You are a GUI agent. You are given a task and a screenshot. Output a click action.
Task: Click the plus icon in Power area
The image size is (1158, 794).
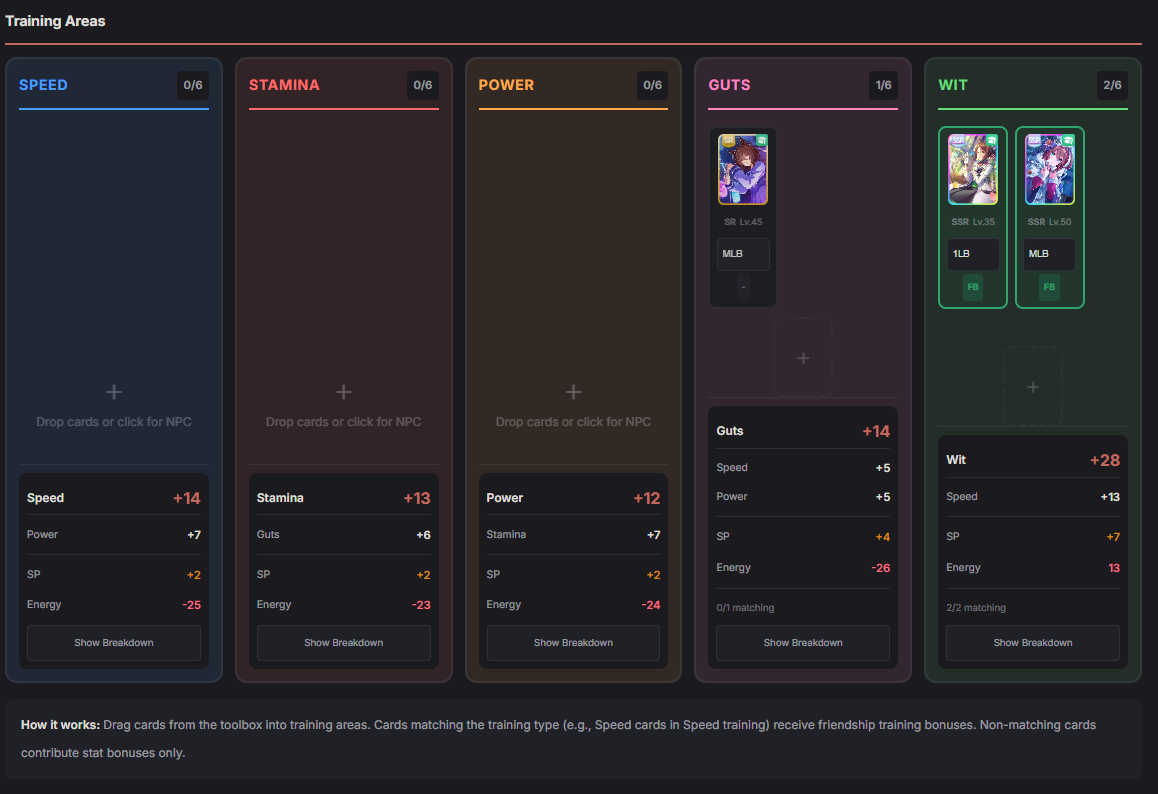tap(573, 391)
